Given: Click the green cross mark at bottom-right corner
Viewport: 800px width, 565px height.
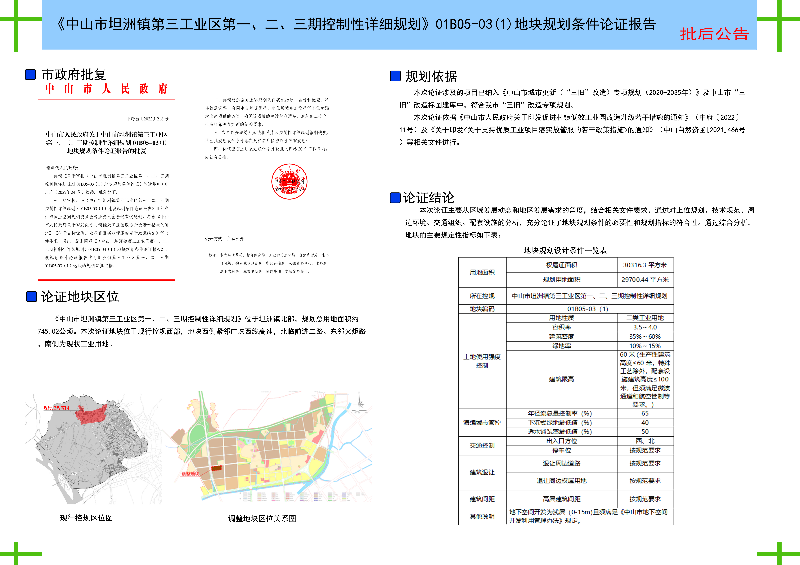Looking at the screenshot, I should tap(784, 549).
